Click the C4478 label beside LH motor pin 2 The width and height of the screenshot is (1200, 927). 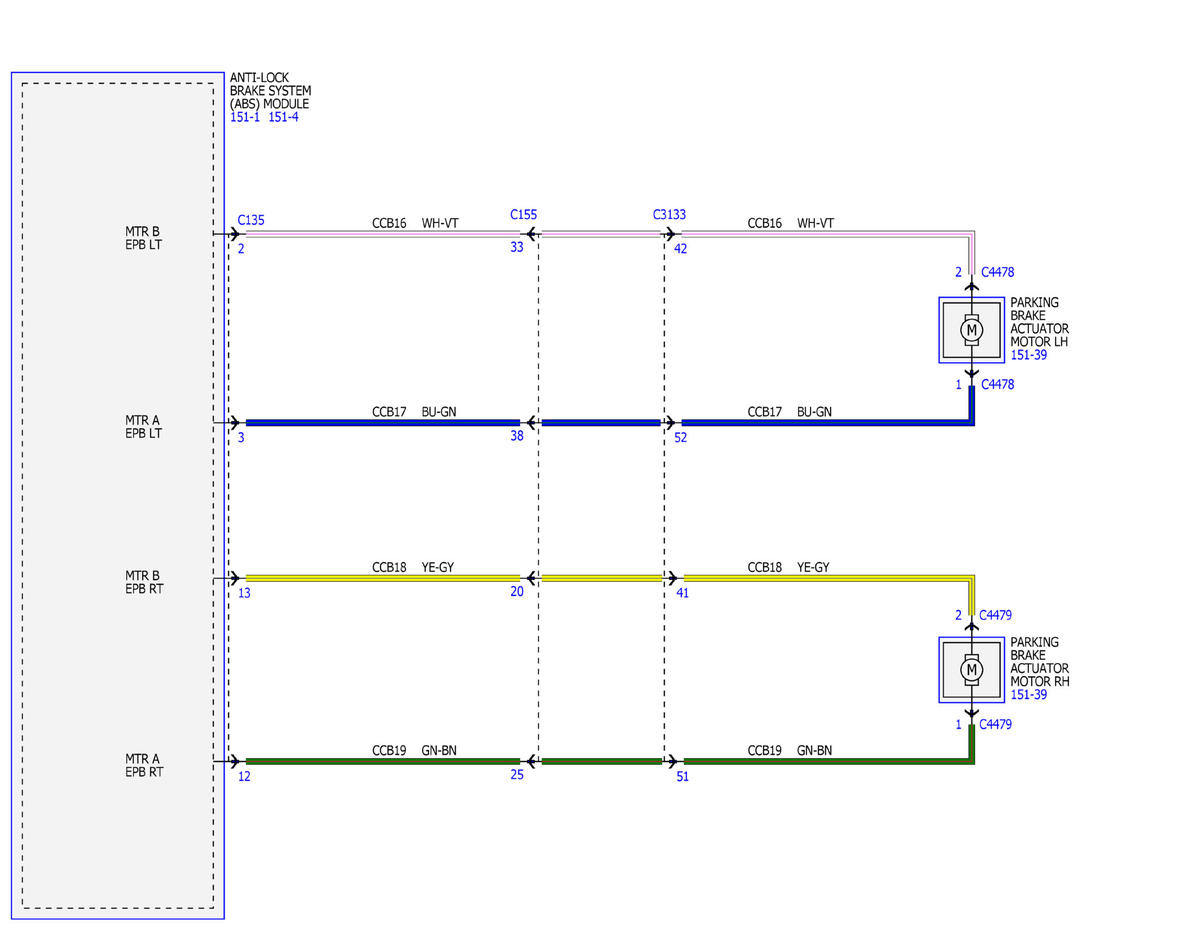click(x=998, y=272)
